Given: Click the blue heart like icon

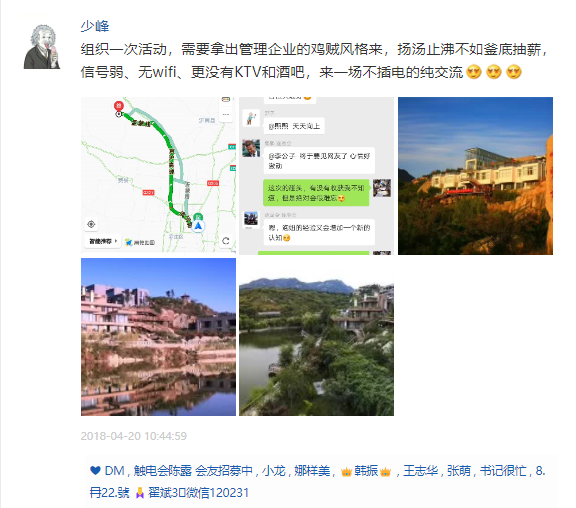Looking at the screenshot, I should (x=96, y=470).
